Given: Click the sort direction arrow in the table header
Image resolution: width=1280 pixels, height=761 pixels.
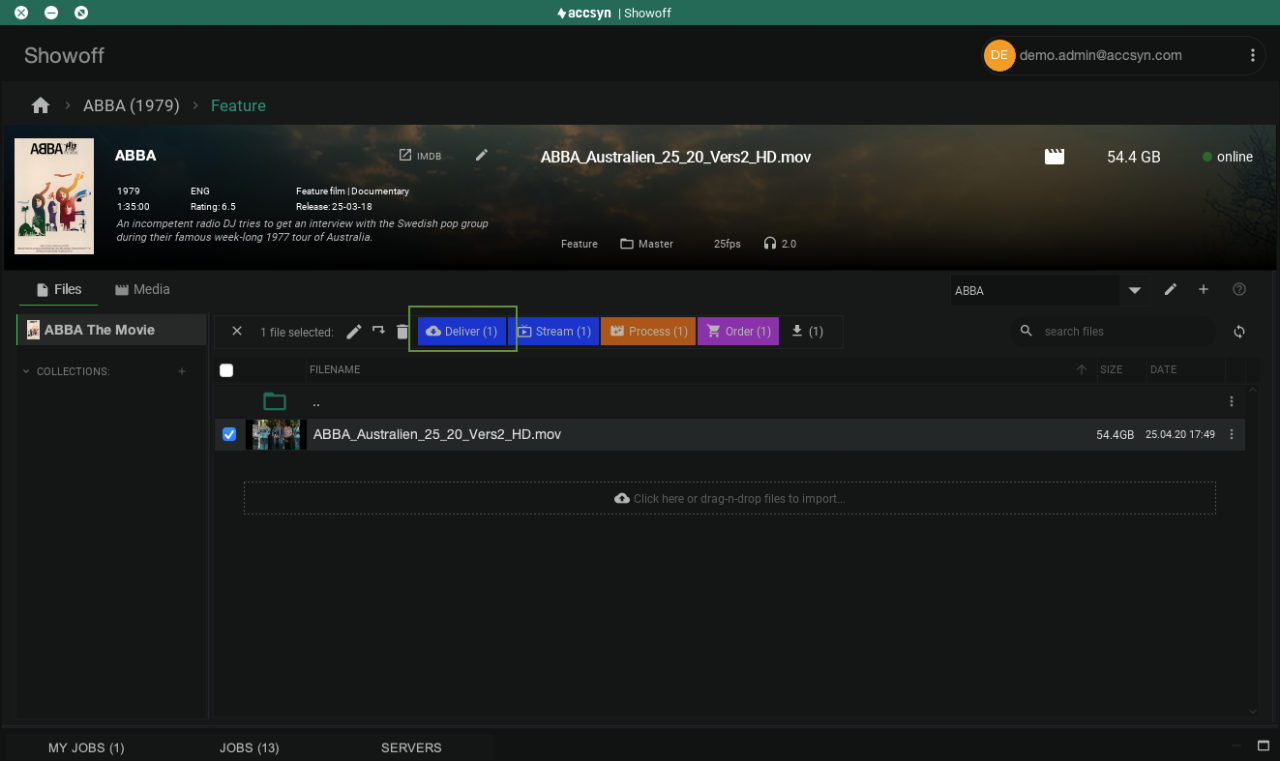Looking at the screenshot, I should 1081,370.
